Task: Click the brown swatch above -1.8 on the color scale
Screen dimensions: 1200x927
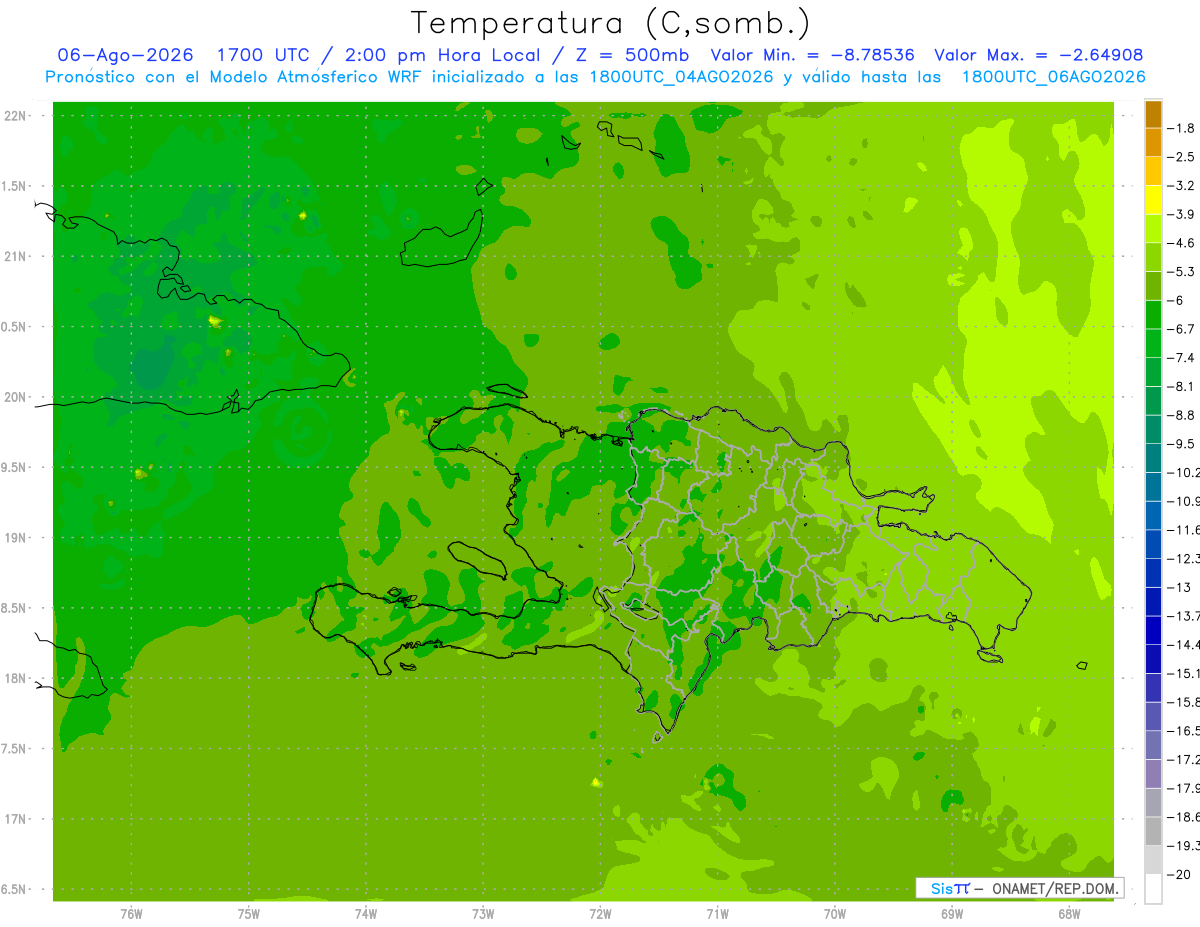Action: coord(1153,114)
